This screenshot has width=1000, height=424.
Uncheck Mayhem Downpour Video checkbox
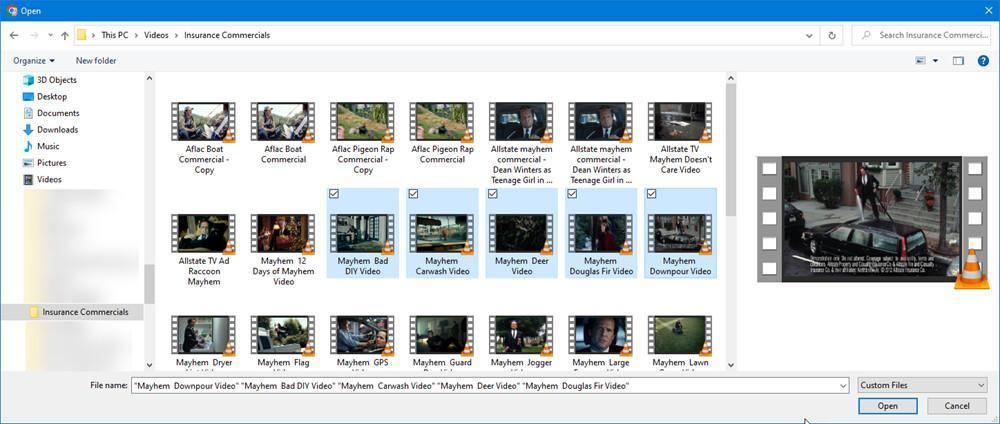(x=651, y=194)
